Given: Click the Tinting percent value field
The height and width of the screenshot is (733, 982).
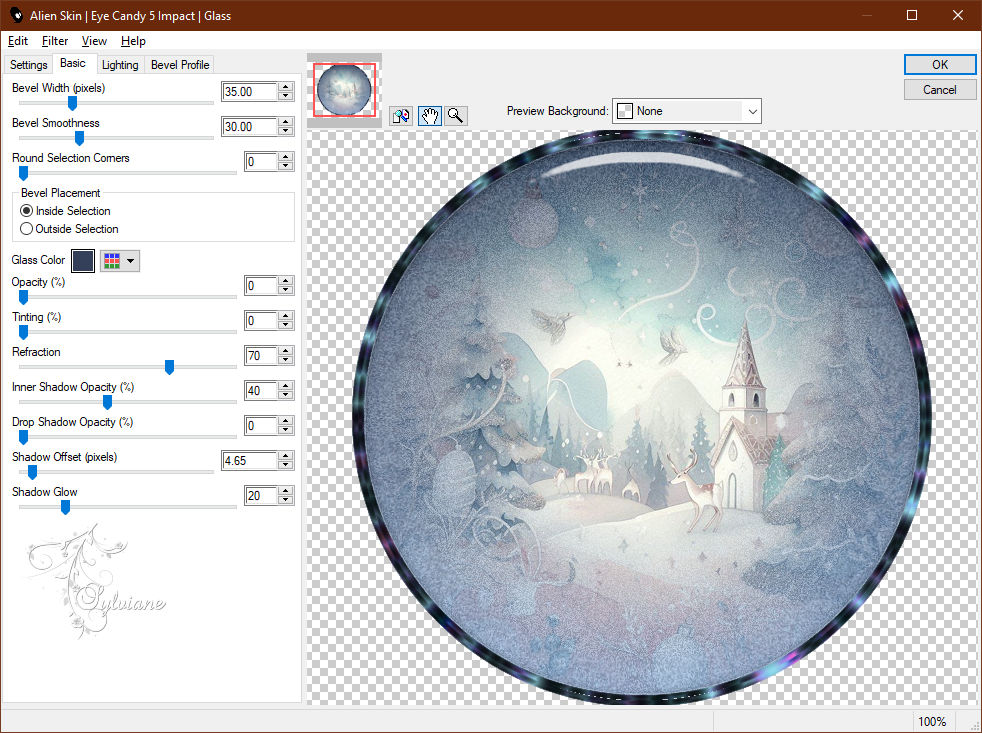Looking at the screenshot, I should tap(261, 321).
